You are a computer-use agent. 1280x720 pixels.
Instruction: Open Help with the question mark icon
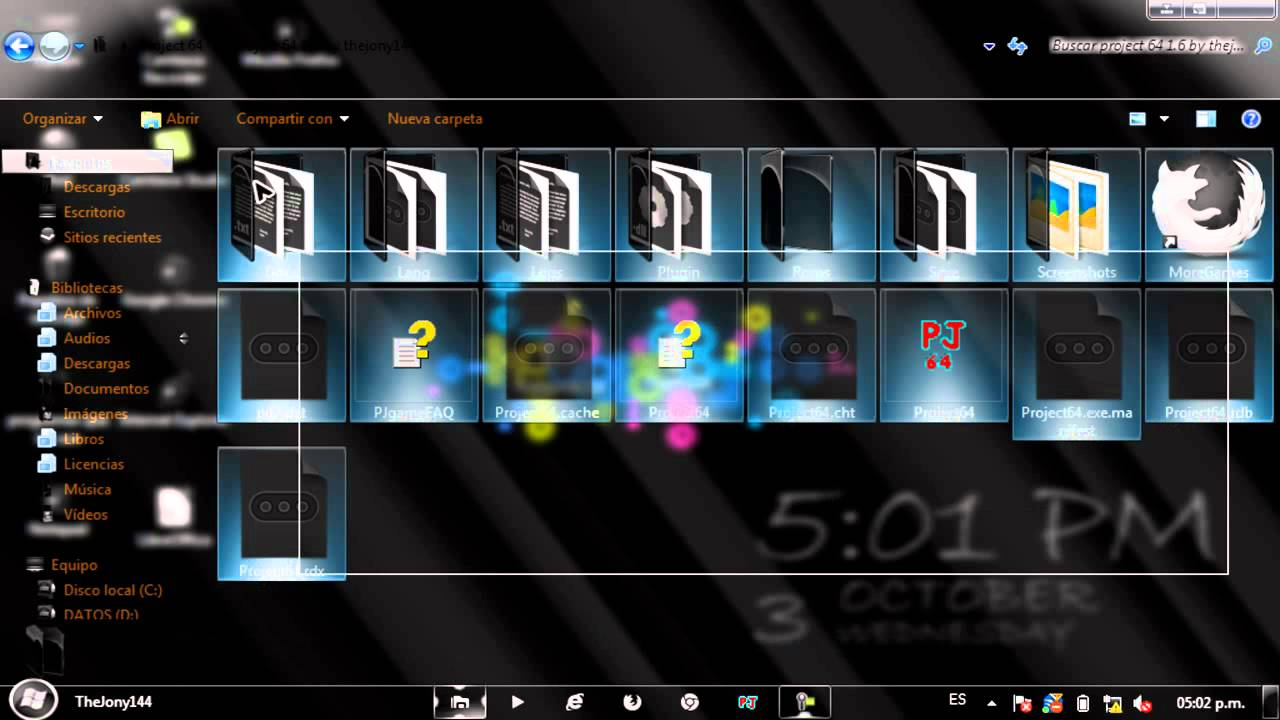1251,118
